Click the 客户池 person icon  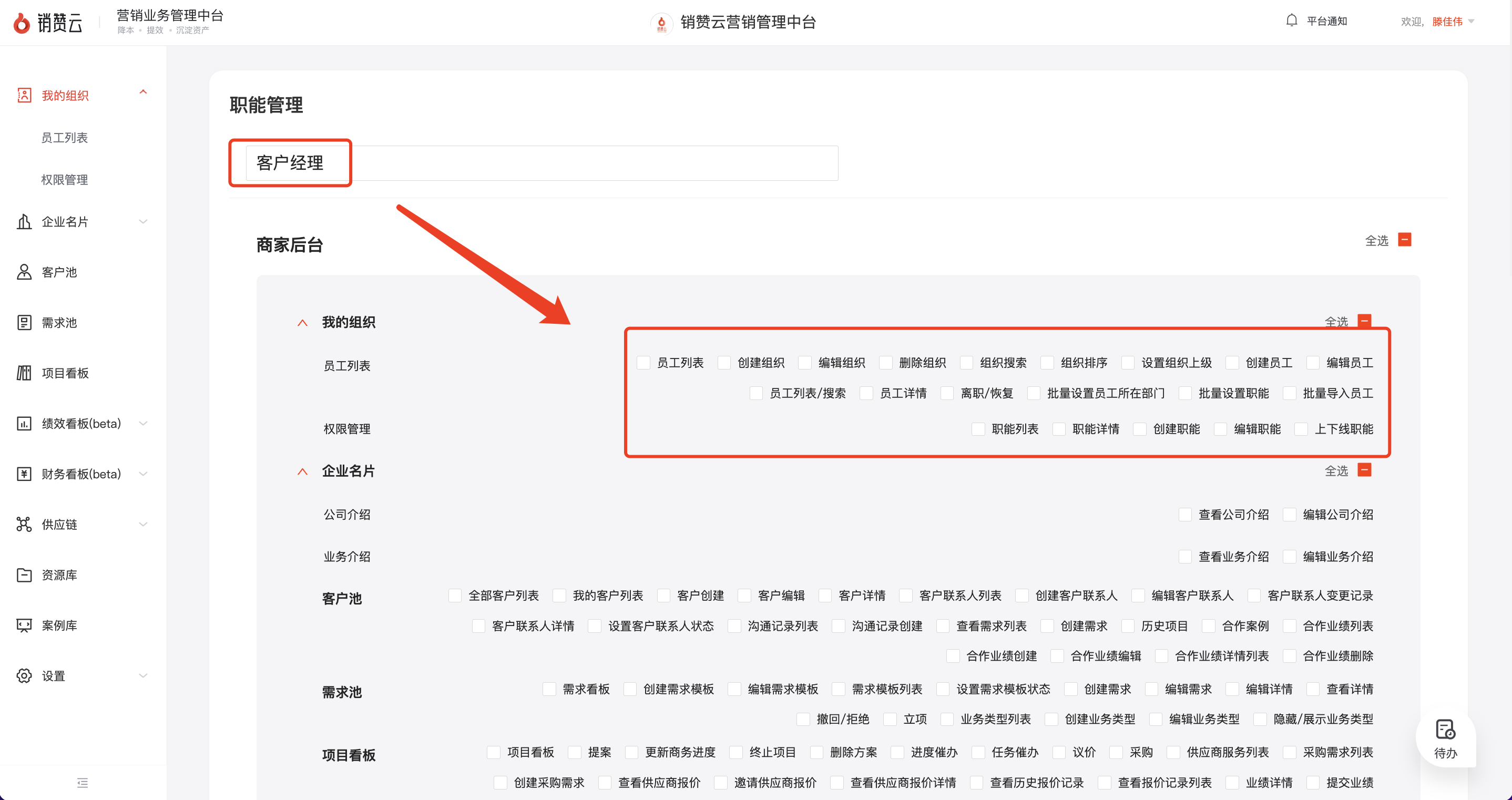point(24,272)
